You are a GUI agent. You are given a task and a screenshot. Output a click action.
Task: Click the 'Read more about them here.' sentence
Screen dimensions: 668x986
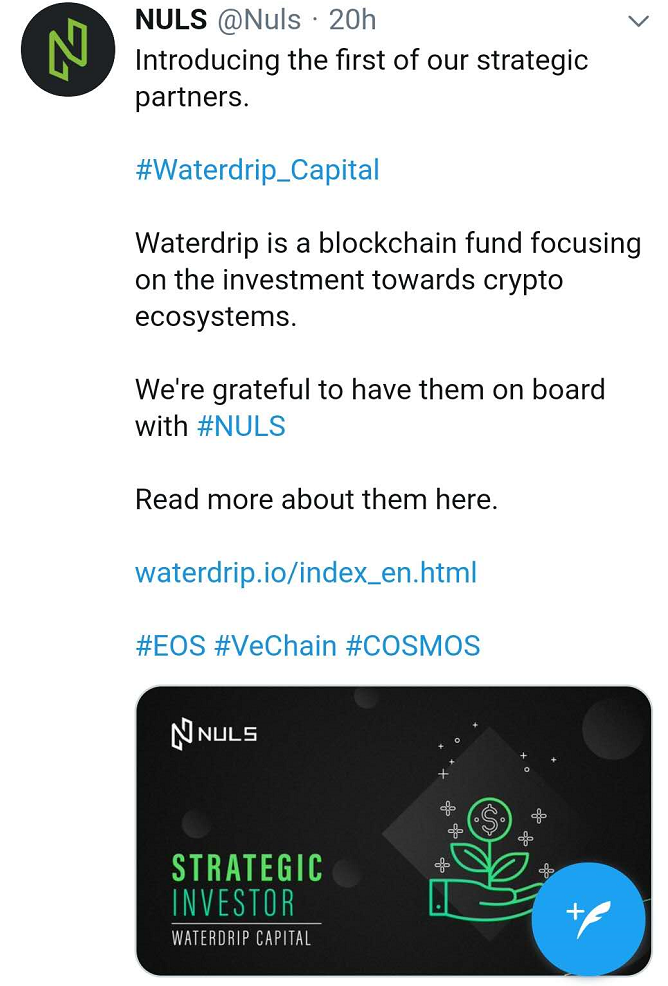tap(316, 500)
